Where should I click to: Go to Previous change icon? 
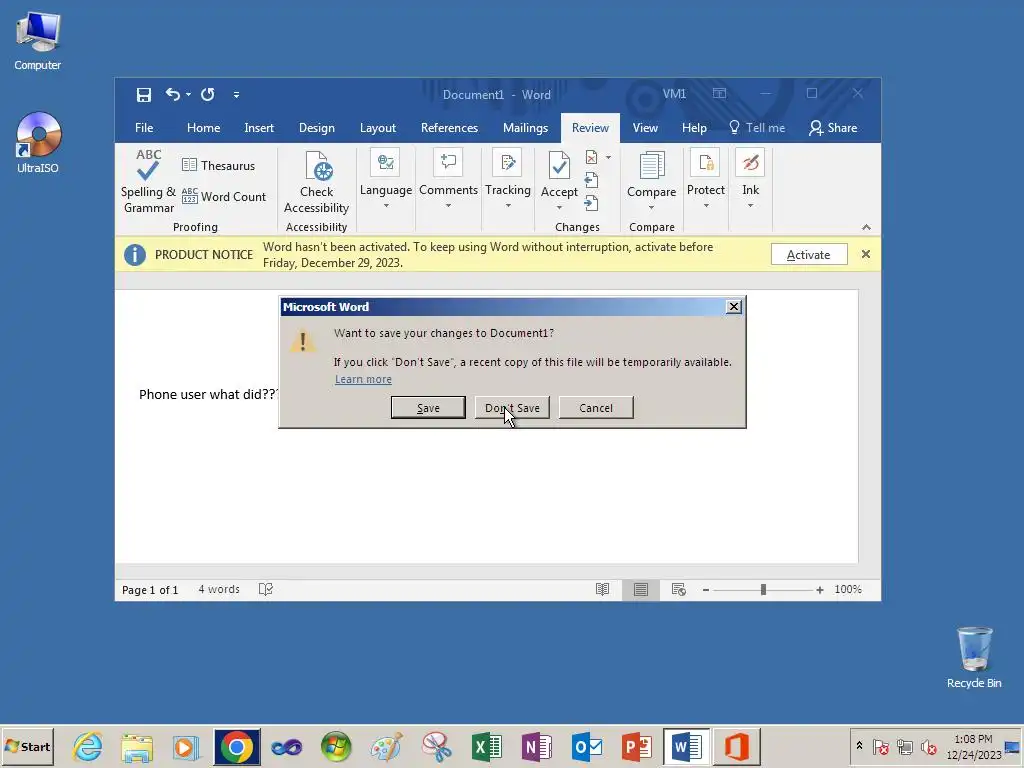591,180
